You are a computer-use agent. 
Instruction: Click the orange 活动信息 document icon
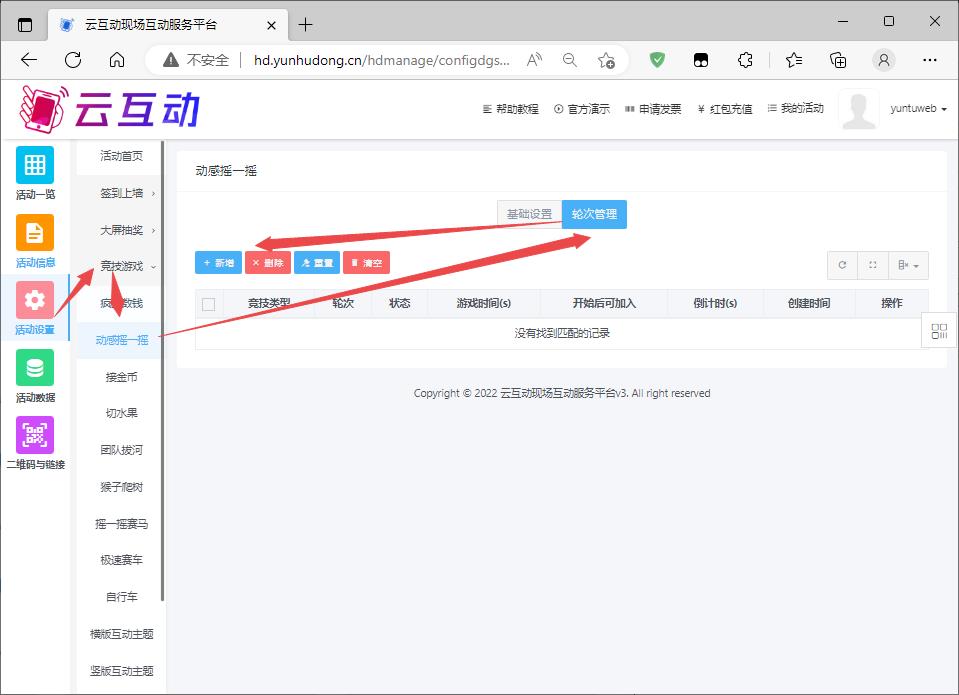point(35,233)
